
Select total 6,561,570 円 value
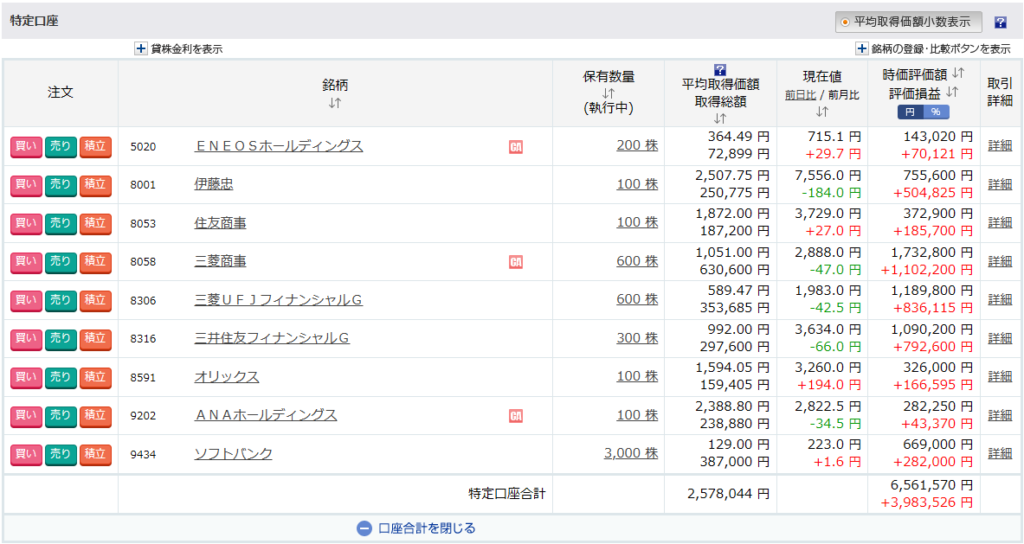coord(932,485)
